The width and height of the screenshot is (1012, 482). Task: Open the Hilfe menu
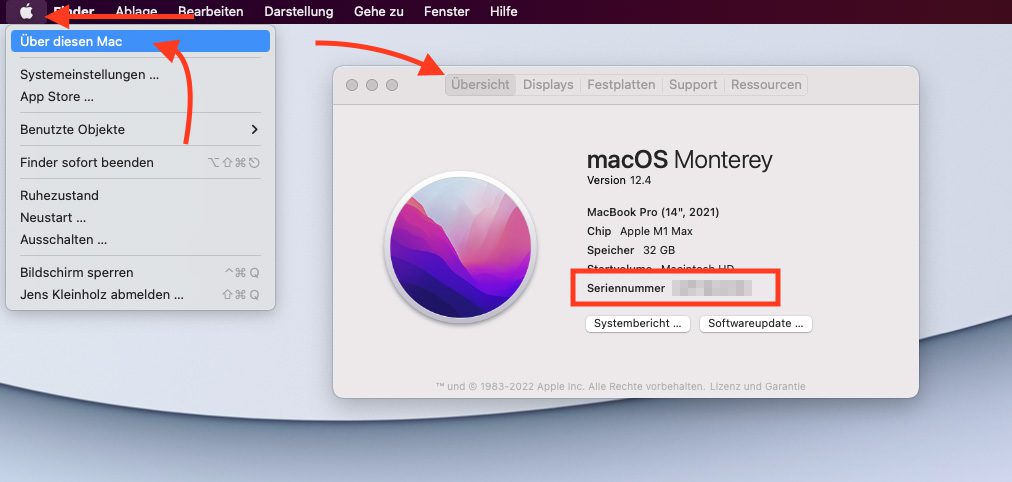click(x=503, y=12)
